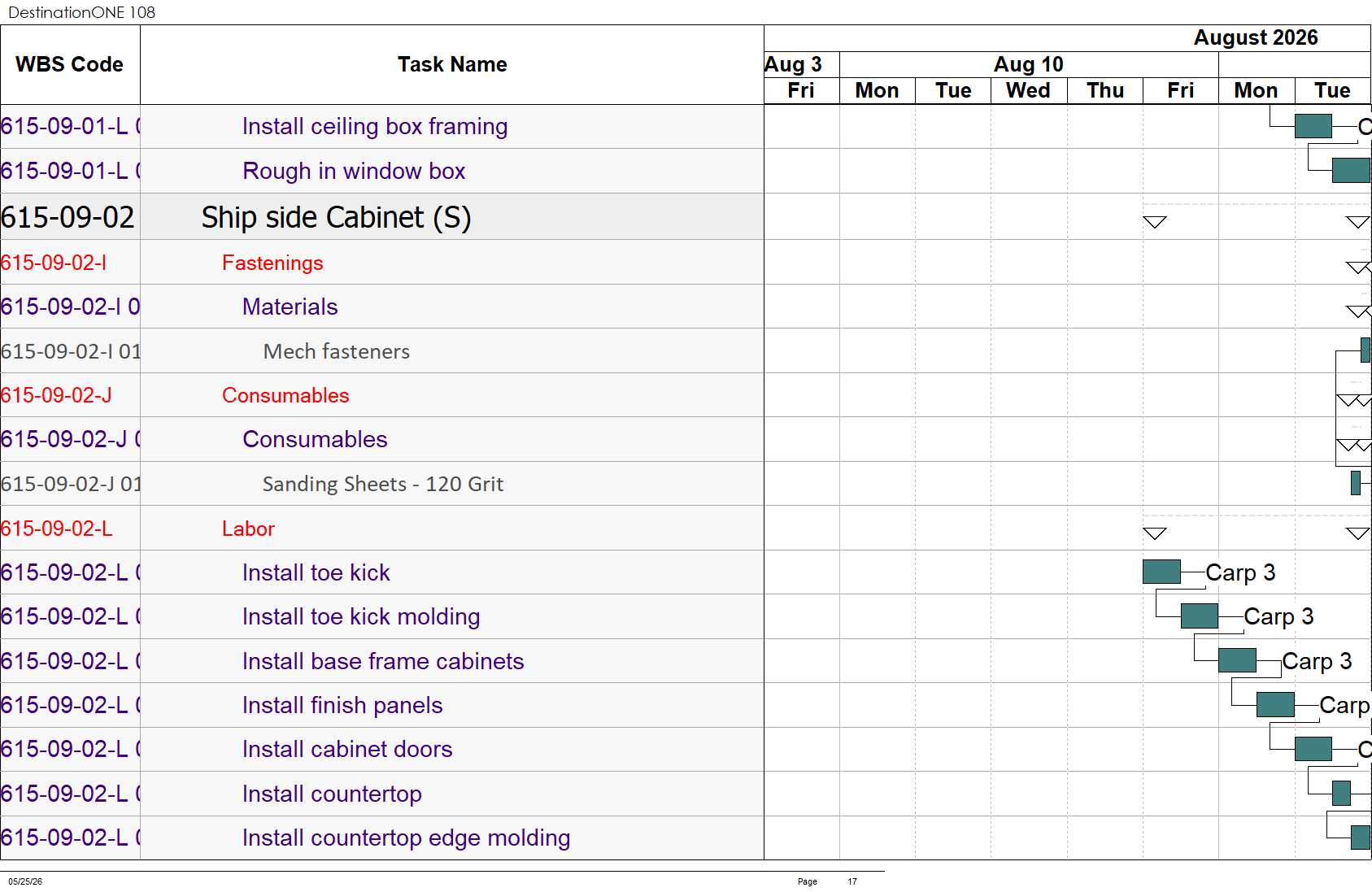
Task: Click the Task Name column header
Action: [x=452, y=64]
